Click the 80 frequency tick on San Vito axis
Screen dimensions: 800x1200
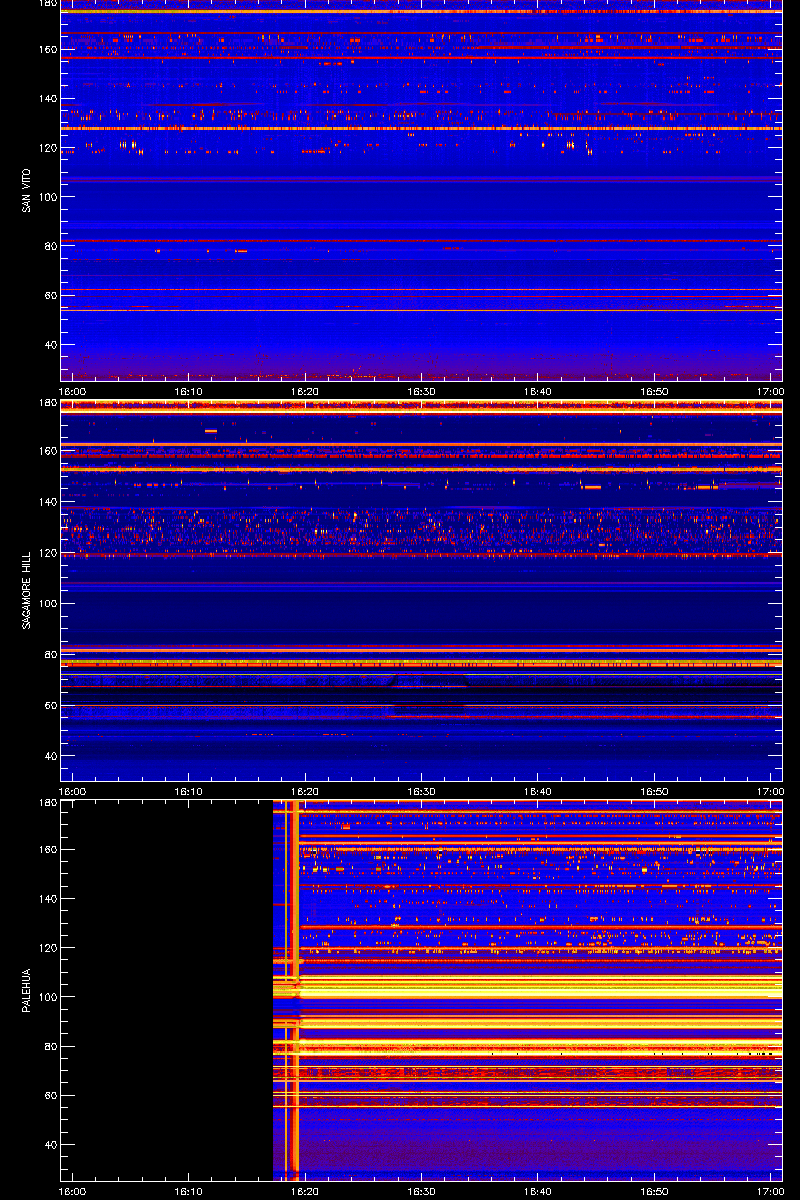click(x=49, y=246)
